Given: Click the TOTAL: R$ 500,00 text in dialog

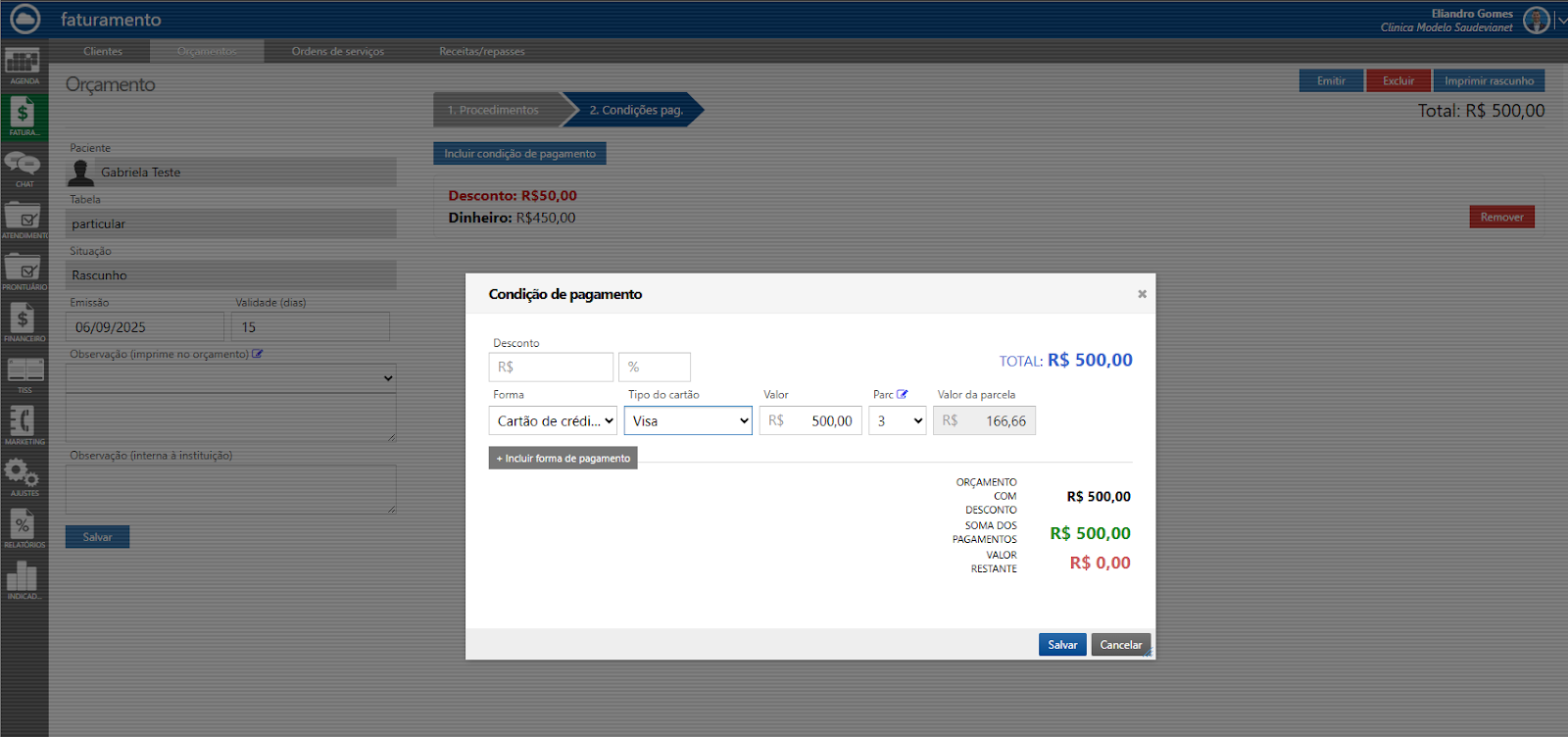Looking at the screenshot, I should coord(1065,360).
